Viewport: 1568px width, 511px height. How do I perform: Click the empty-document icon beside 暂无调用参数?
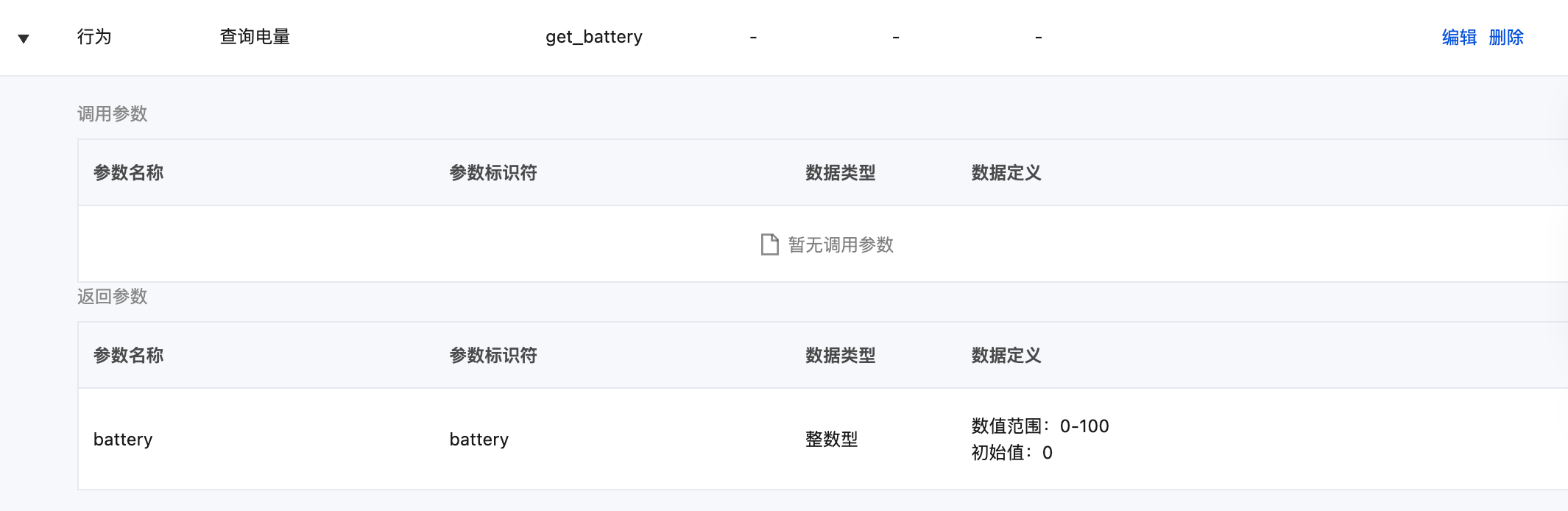point(769,244)
